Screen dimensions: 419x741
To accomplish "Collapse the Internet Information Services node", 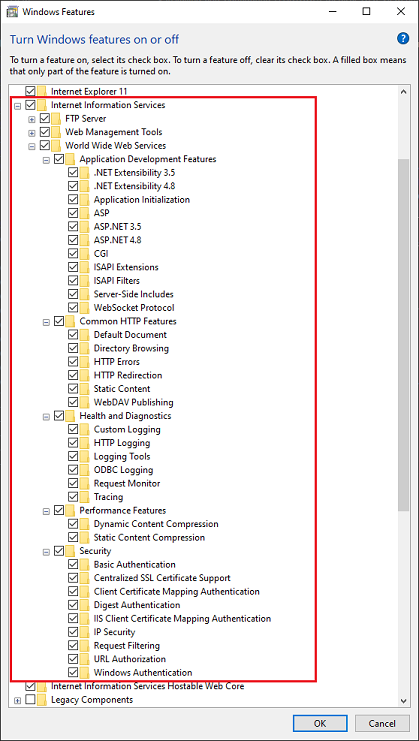I will (x=18, y=106).
